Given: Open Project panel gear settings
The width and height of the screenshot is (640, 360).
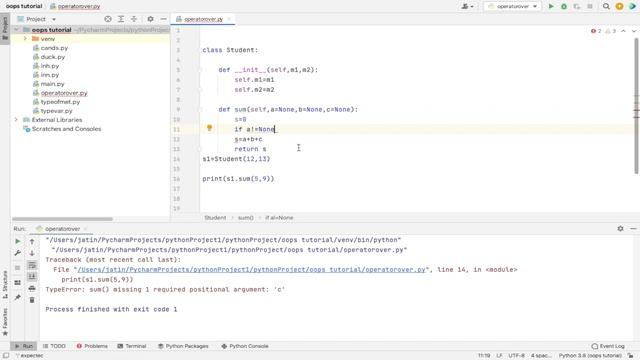Looking at the screenshot, I should (150, 19).
